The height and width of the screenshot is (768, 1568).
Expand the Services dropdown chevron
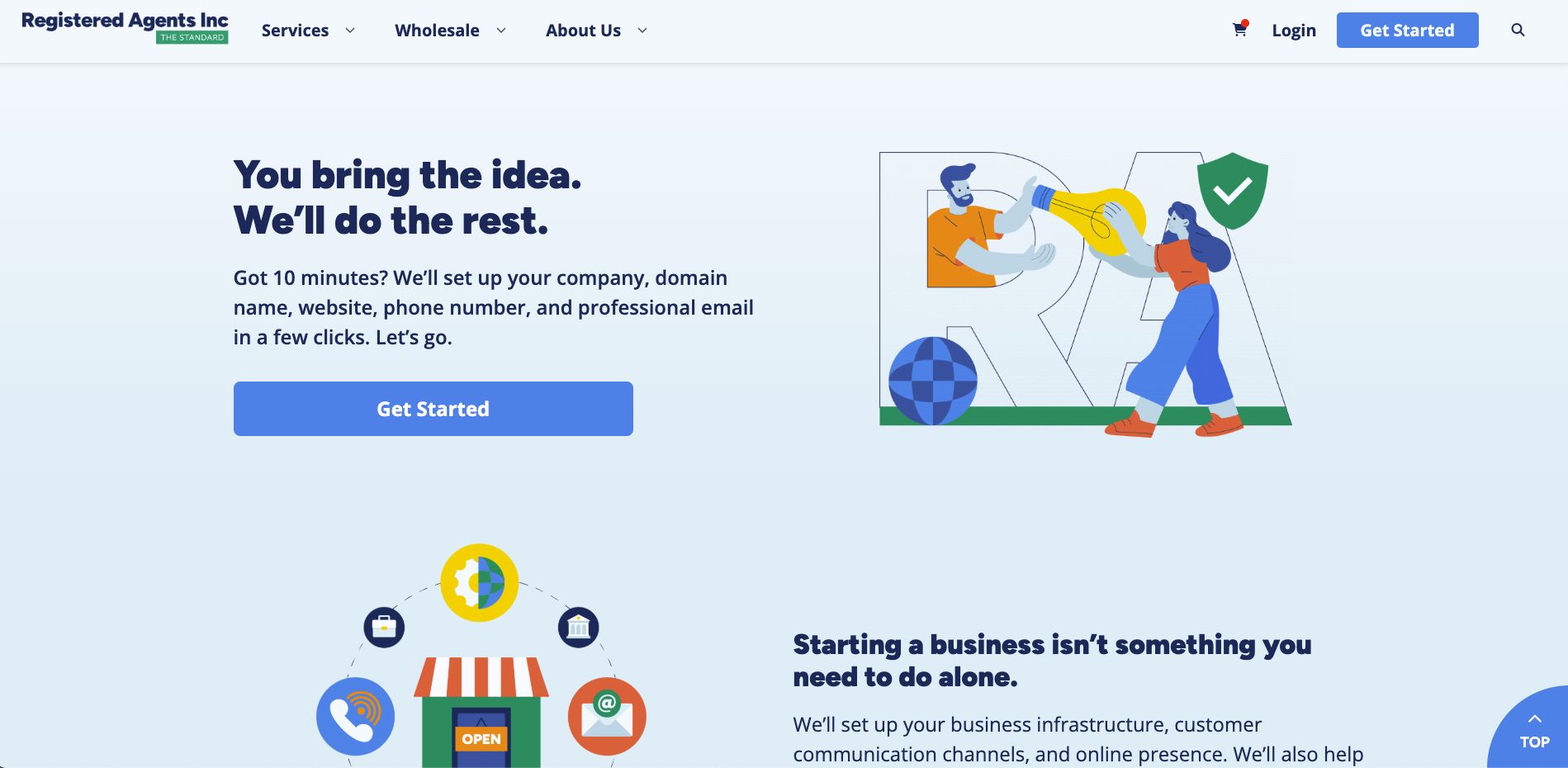coord(350,31)
